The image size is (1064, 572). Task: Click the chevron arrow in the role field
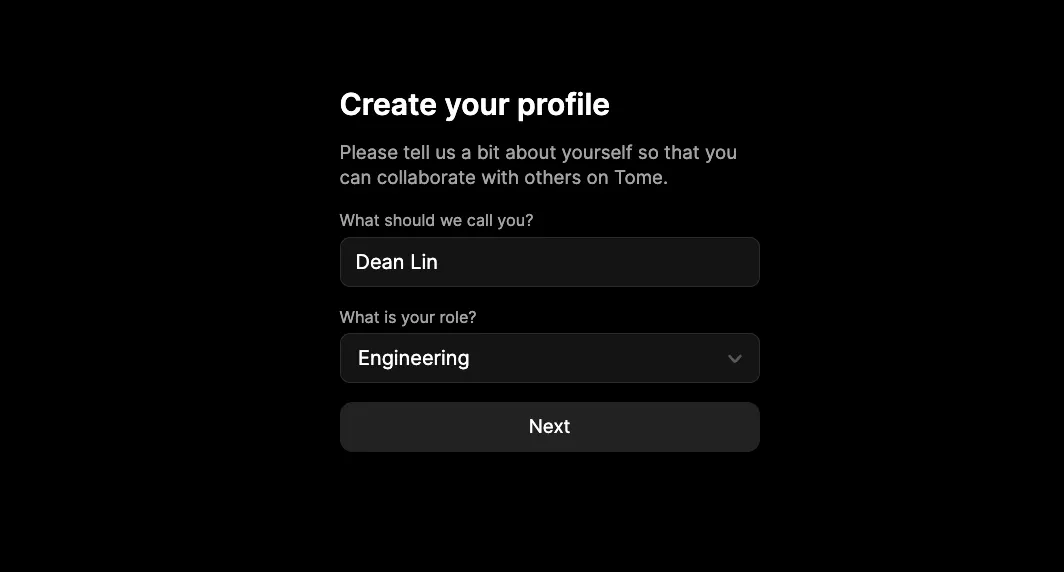[x=734, y=358]
